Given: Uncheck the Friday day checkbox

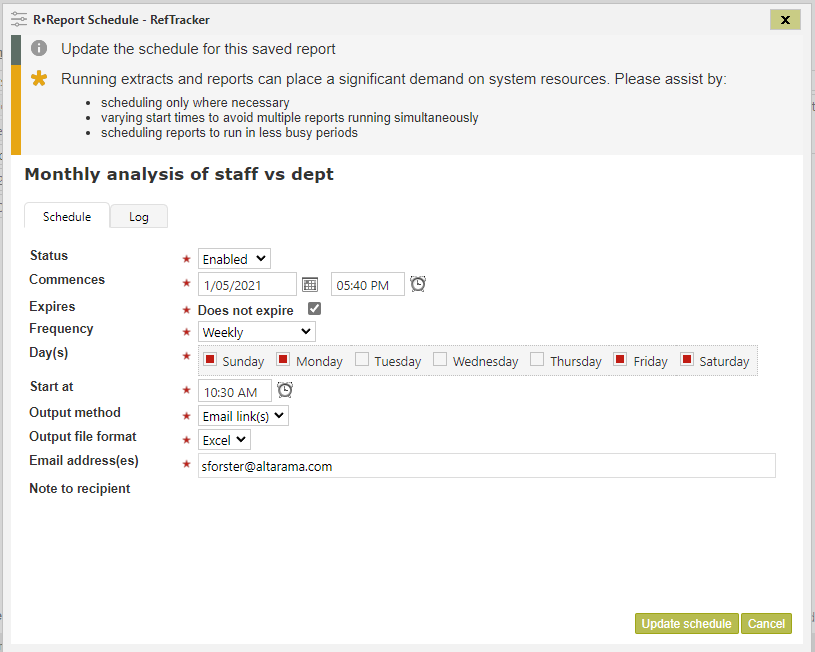Looking at the screenshot, I should (x=620, y=359).
